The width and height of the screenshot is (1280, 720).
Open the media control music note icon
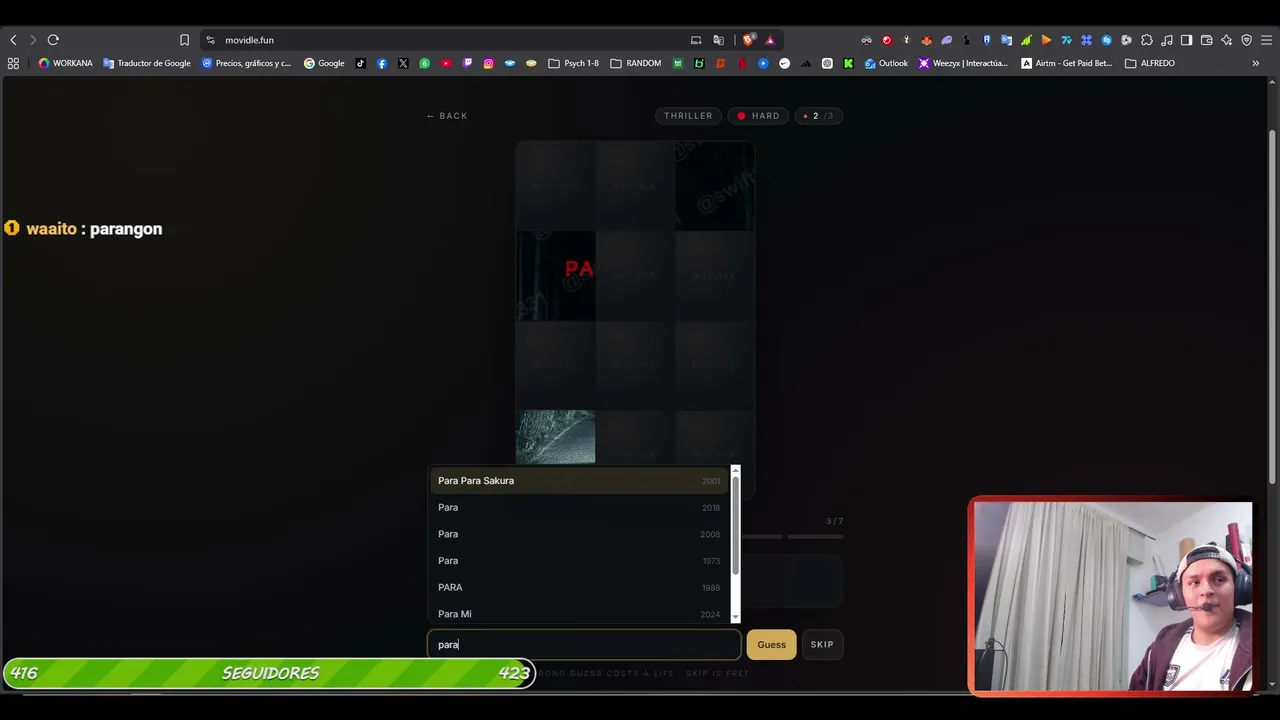(1167, 40)
